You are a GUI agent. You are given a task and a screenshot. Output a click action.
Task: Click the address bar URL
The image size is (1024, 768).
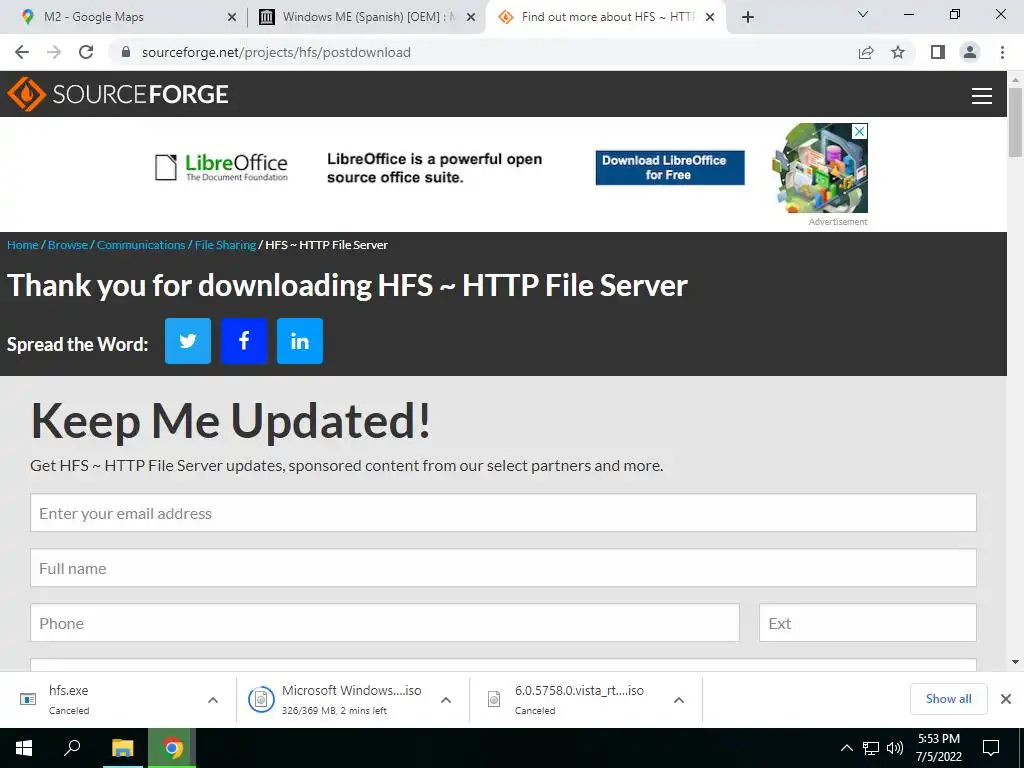276,52
